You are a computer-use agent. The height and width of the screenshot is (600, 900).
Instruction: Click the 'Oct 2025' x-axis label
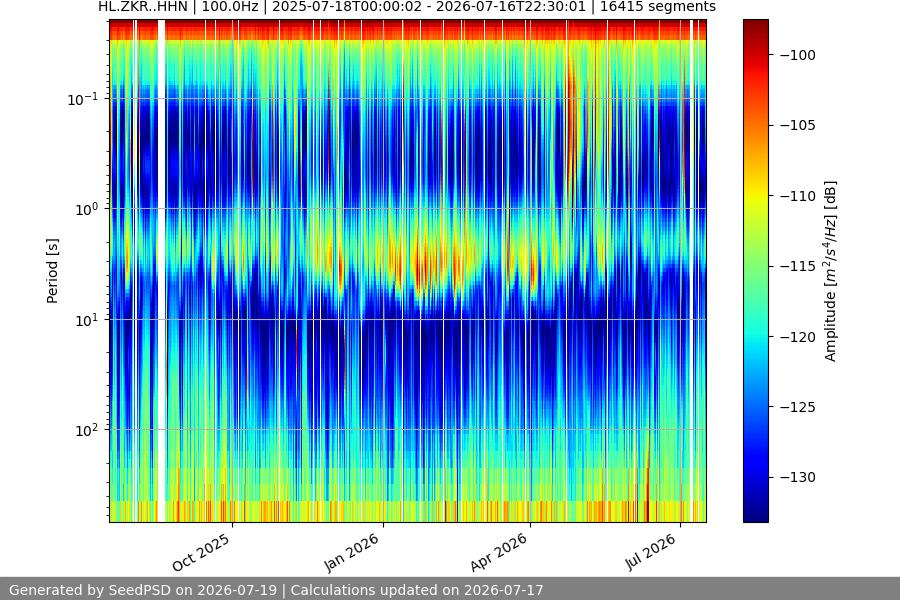point(201,552)
